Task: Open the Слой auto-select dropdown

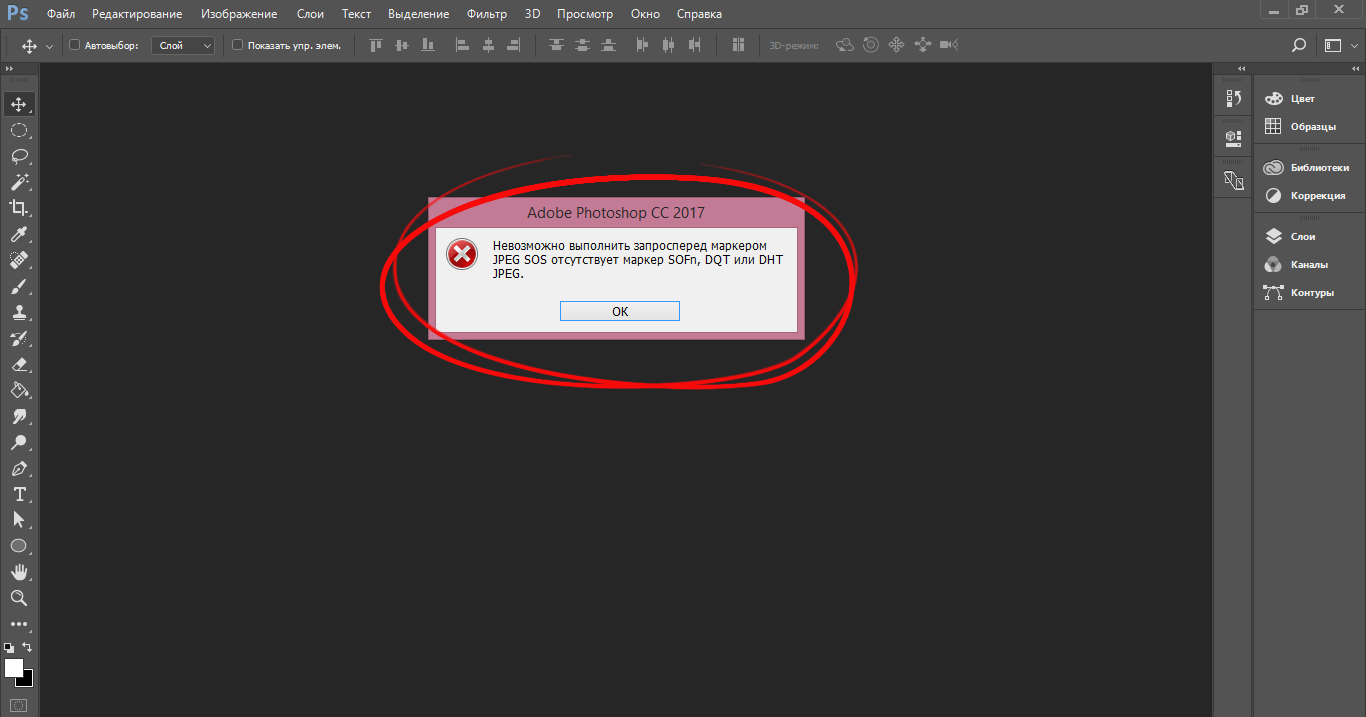Action: point(183,45)
